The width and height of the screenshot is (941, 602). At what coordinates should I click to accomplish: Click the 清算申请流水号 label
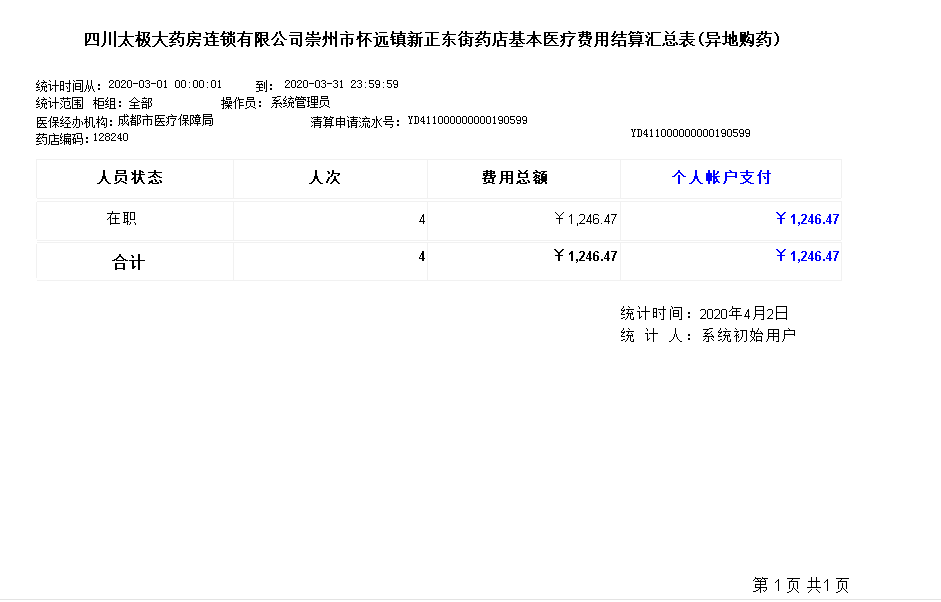pos(355,122)
